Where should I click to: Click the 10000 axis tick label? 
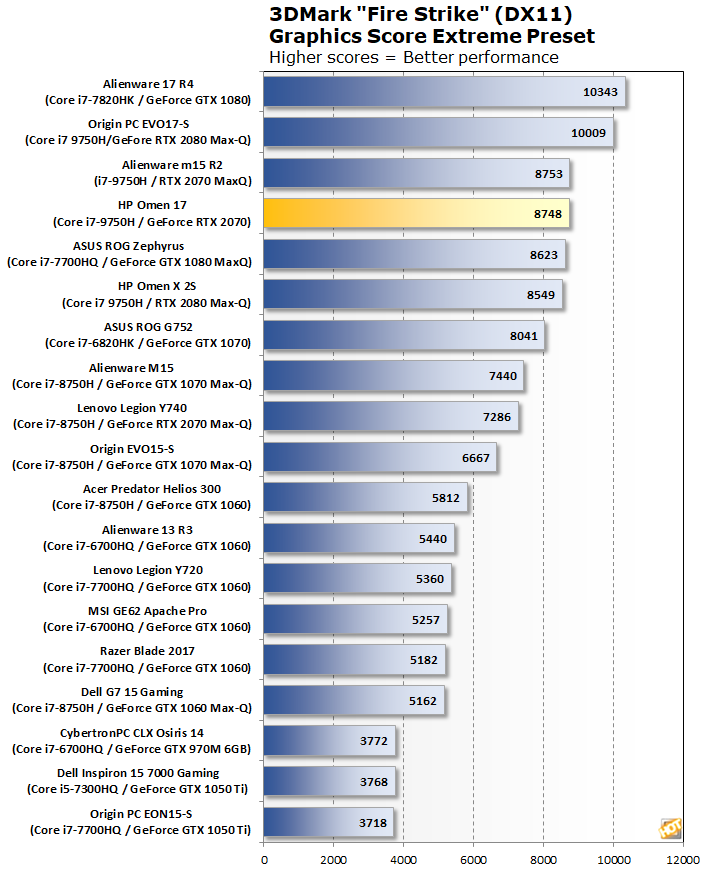point(614,860)
